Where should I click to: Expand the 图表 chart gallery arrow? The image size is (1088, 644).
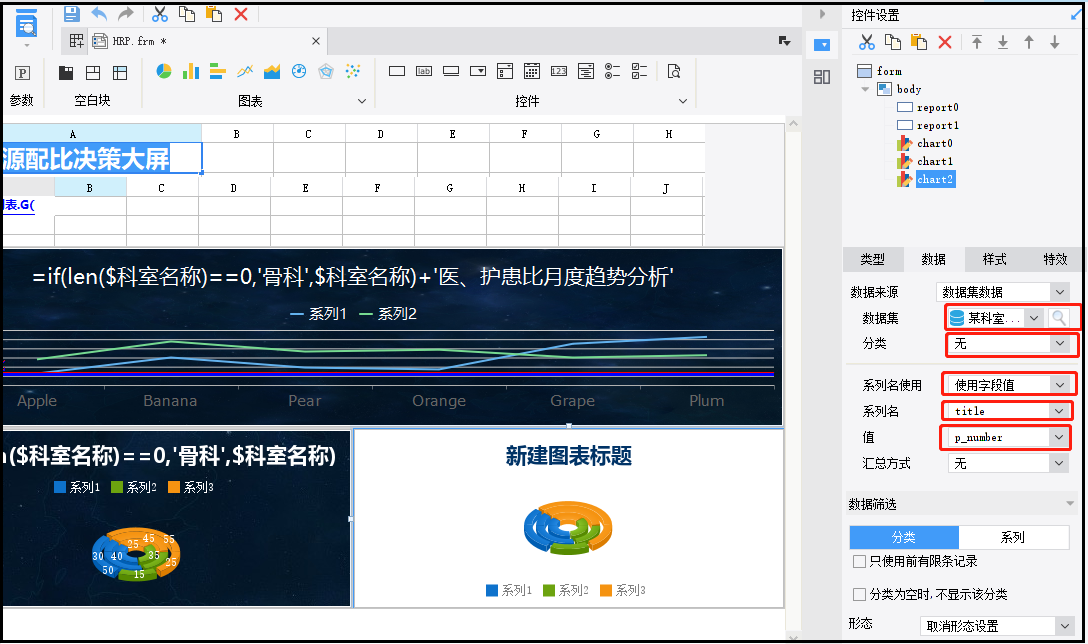pyautogui.click(x=362, y=101)
